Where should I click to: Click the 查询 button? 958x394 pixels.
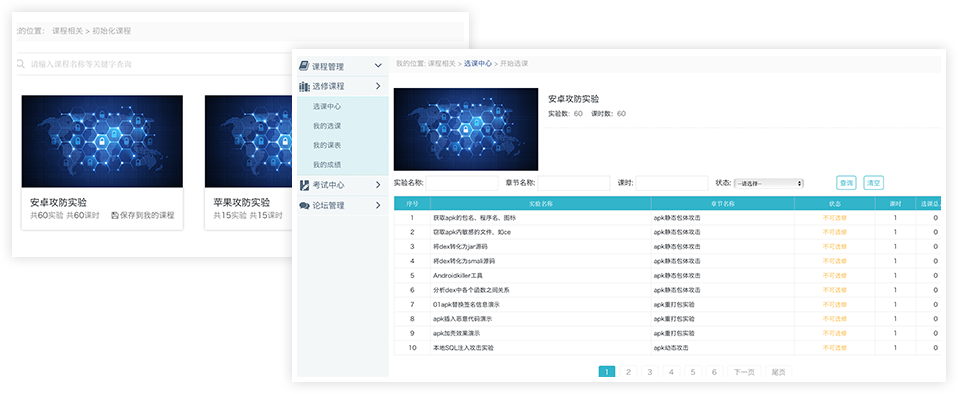(846, 183)
